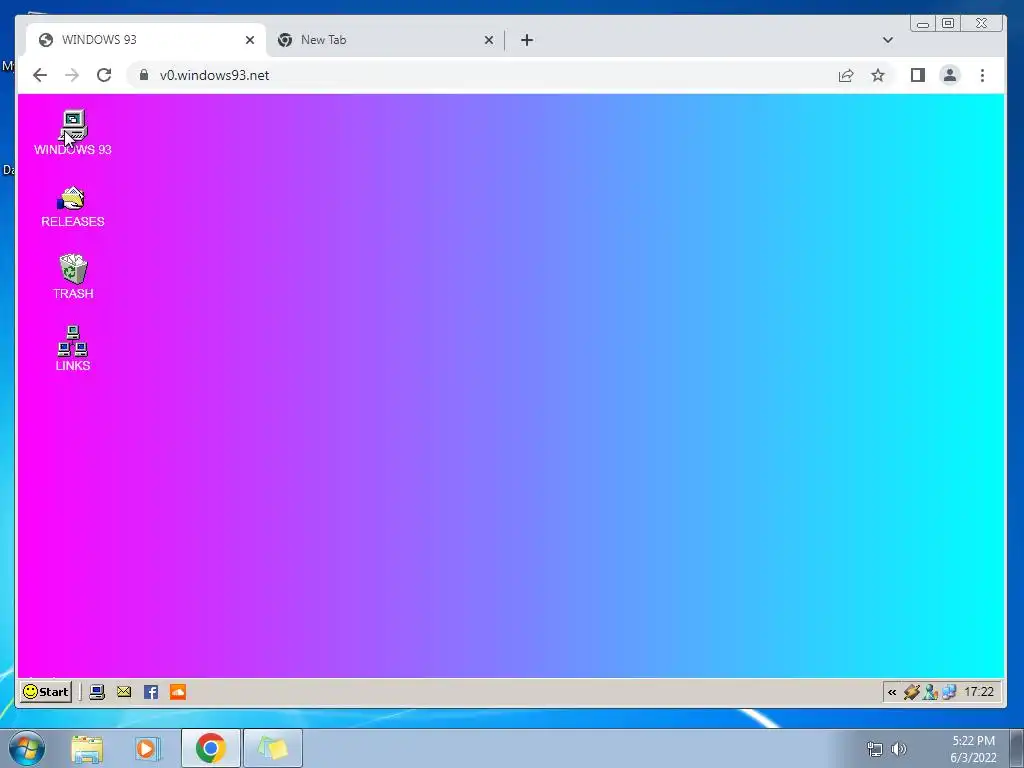Open the Chrome profile avatar
This screenshot has height=768, width=1024.
pos(950,76)
